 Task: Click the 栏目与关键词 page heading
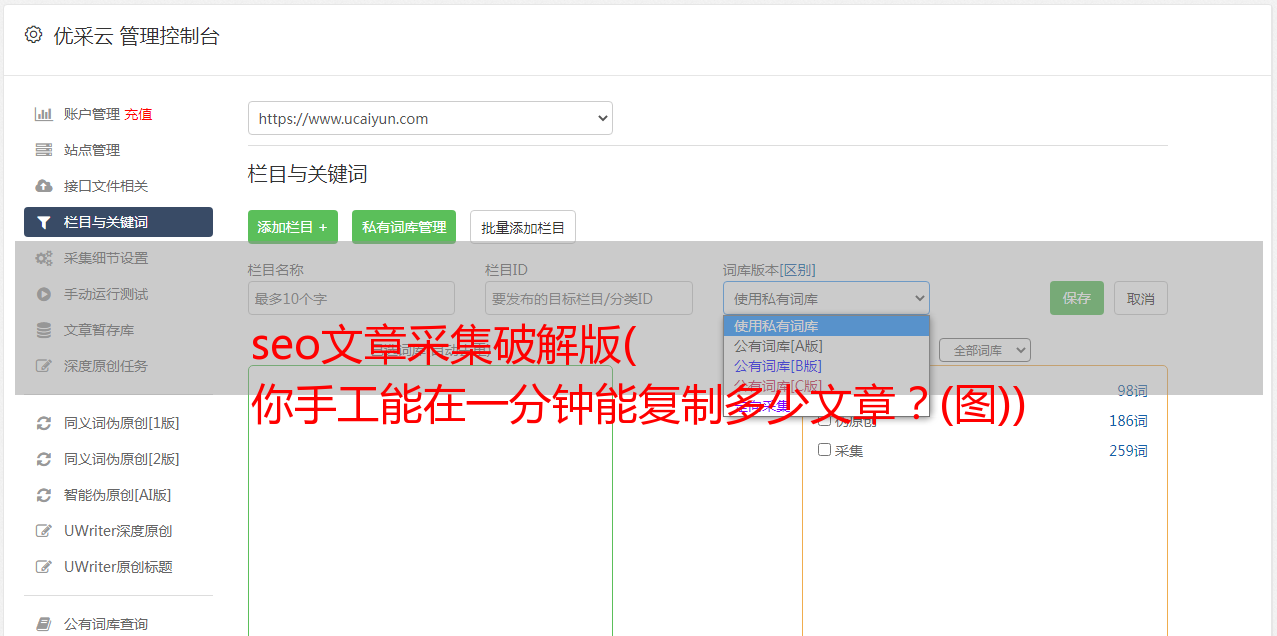click(x=308, y=174)
